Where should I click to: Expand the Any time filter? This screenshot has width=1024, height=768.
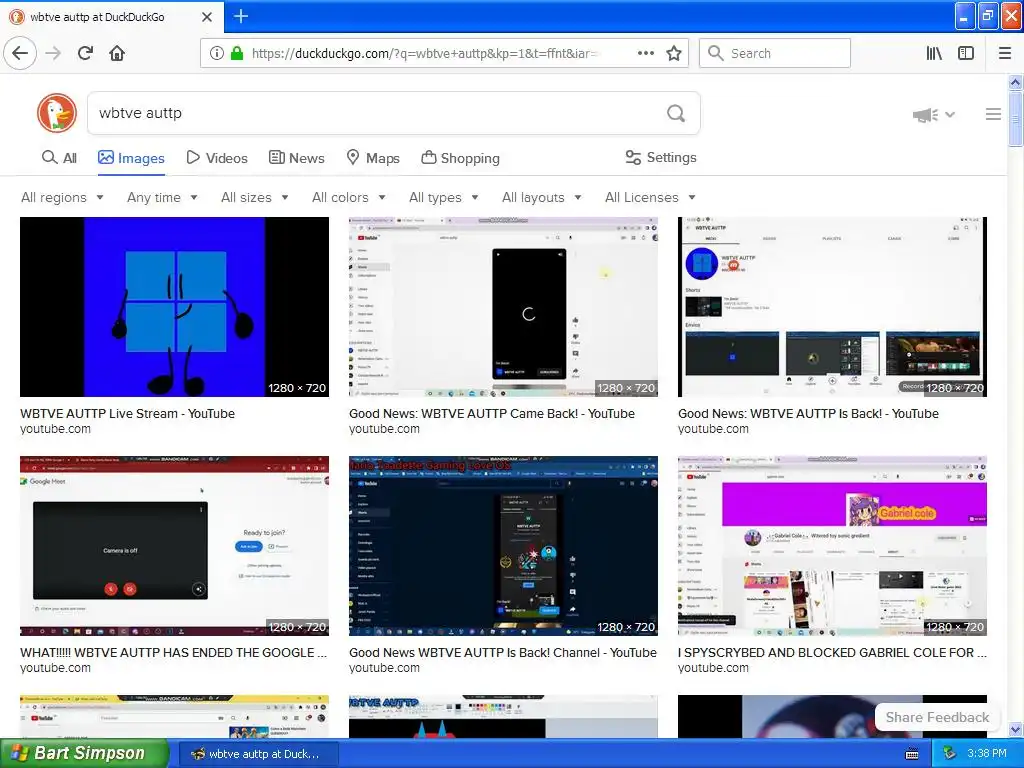click(x=162, y=197)
